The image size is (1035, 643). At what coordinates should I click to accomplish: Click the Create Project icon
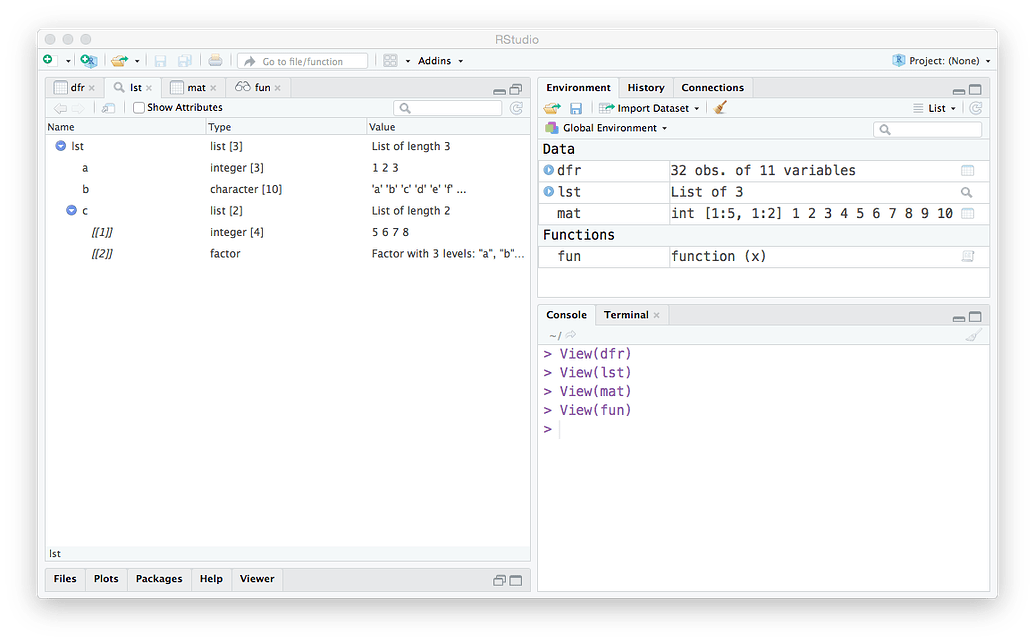pyautogui.click(x=88, y=61)
